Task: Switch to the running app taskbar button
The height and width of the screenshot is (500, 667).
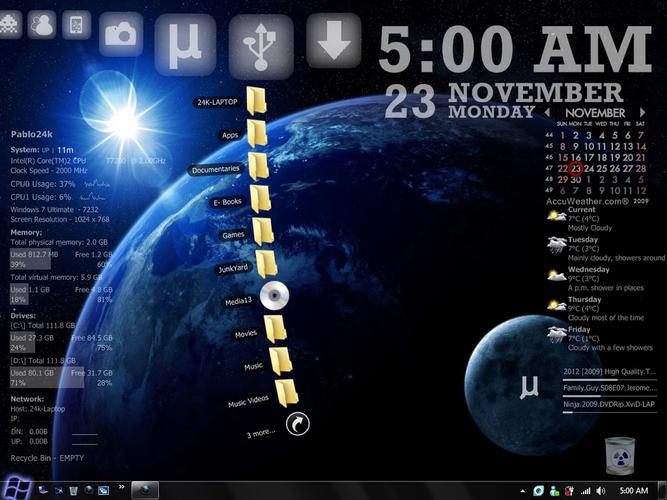Action: point(145,491)
